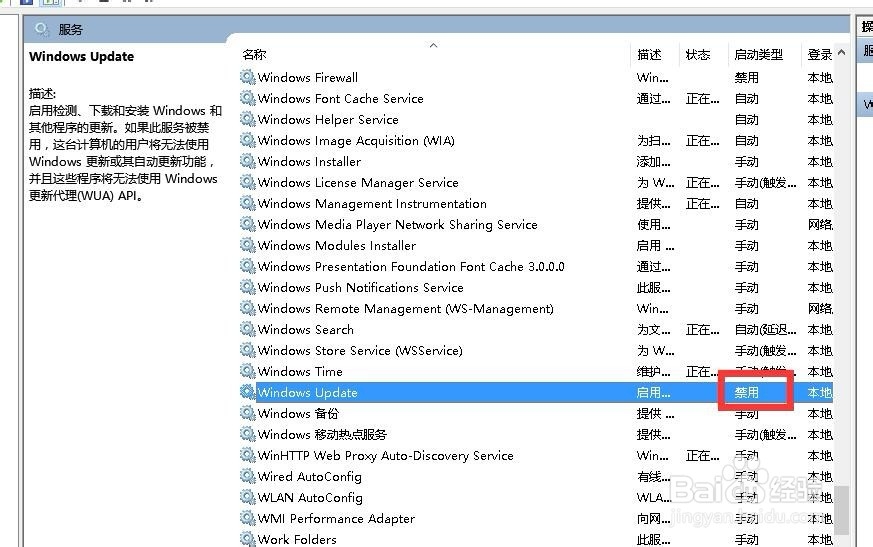Select the WLAN AutoConfig service name

click(x=310, y=497)
